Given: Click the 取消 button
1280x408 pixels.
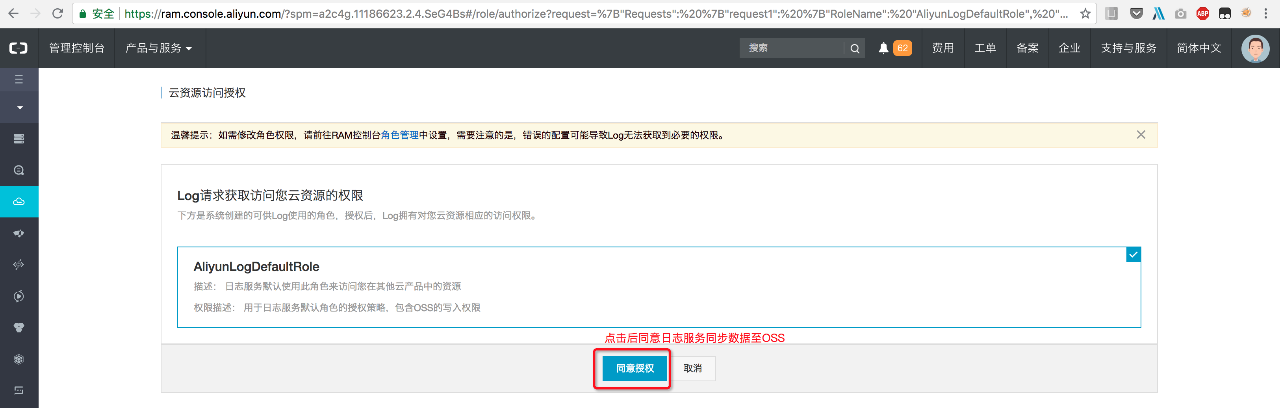Looking at the screenshot, I should pyautogui.click(x=692, y=368).
